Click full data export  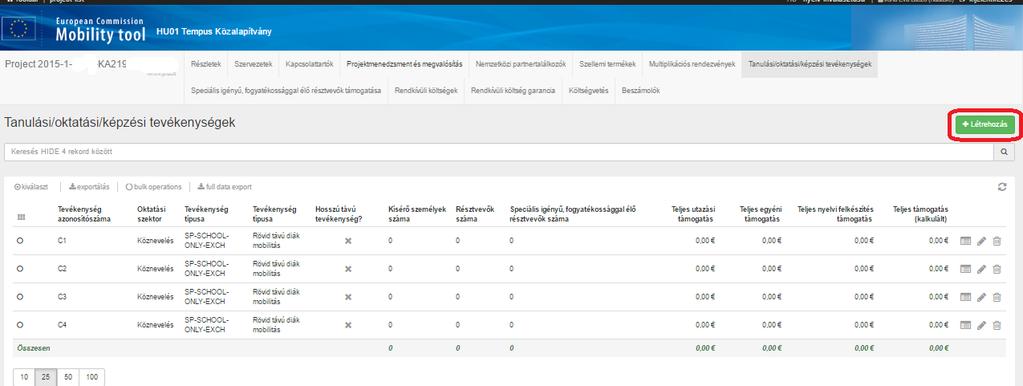(x=224, y=187)
